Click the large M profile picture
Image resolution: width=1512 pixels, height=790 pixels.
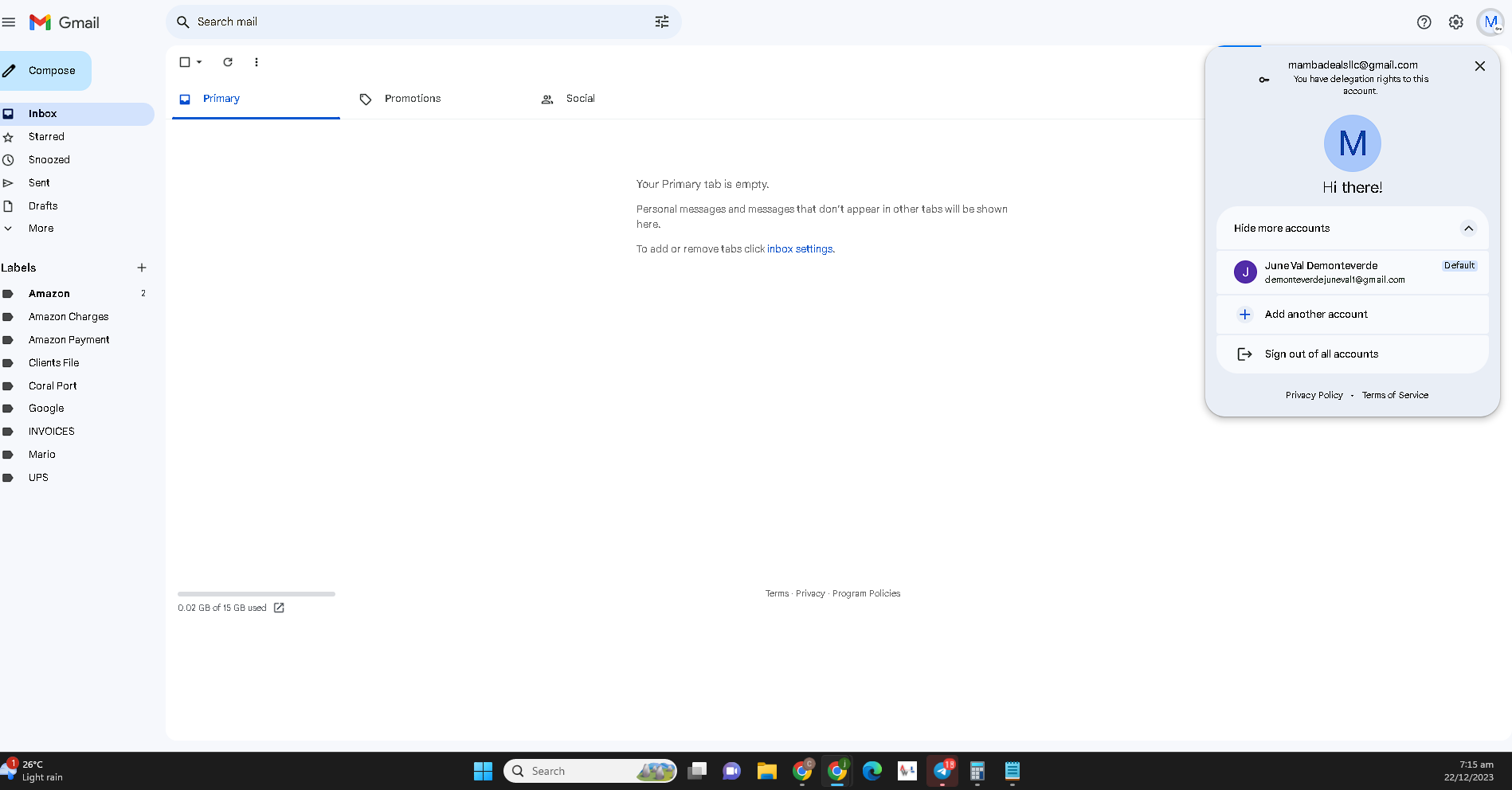click(1353, 143)
